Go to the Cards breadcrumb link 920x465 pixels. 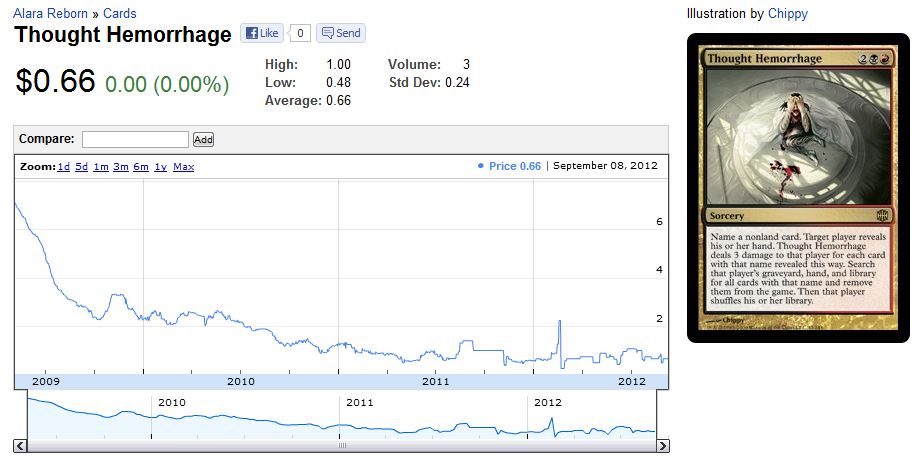[120, 14]
